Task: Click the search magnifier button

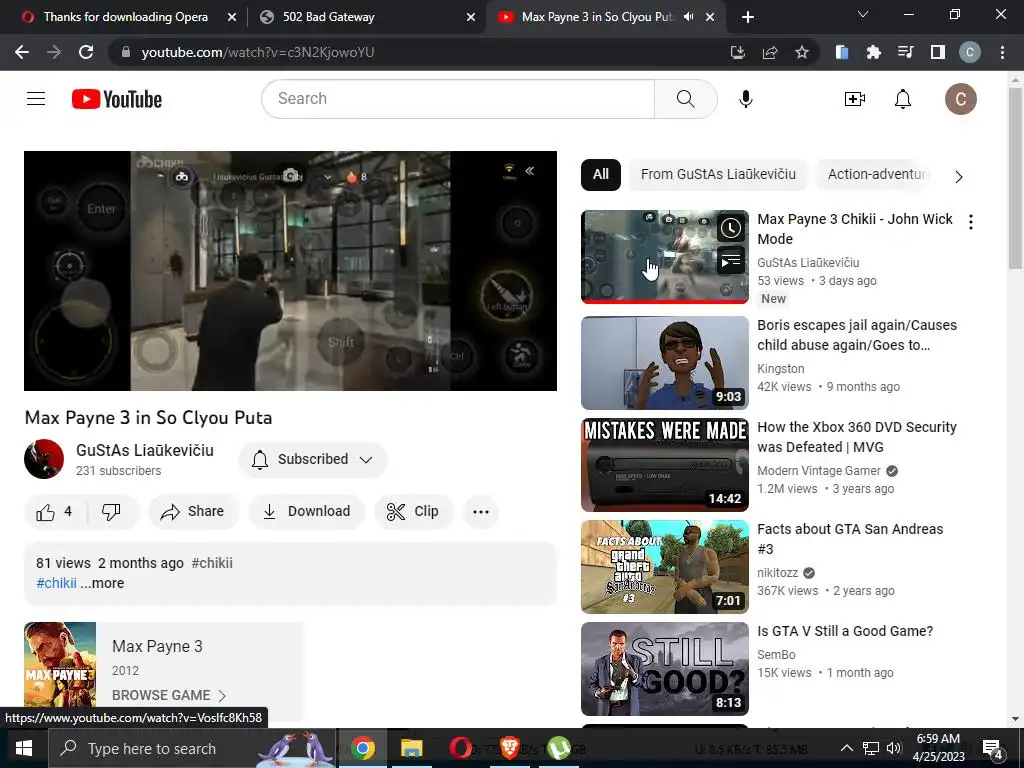Action: (x=685, y=99)
